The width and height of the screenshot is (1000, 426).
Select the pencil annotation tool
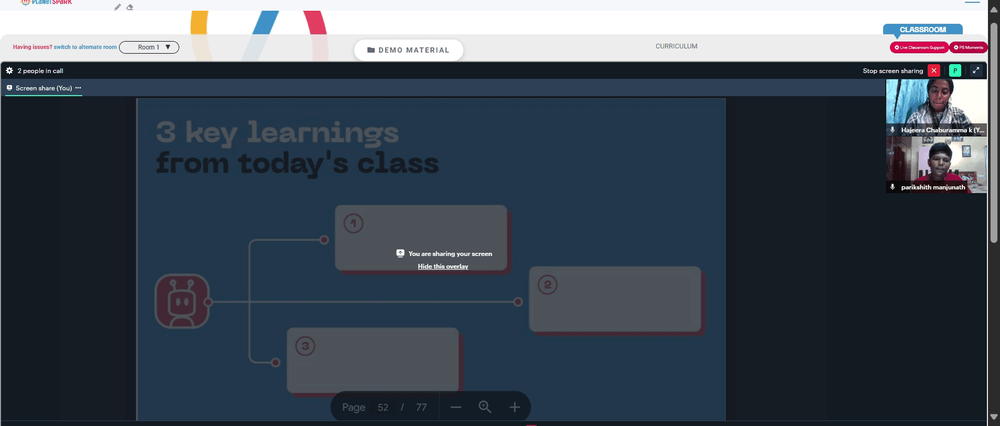pyautogui.click(x=117, y=7)
